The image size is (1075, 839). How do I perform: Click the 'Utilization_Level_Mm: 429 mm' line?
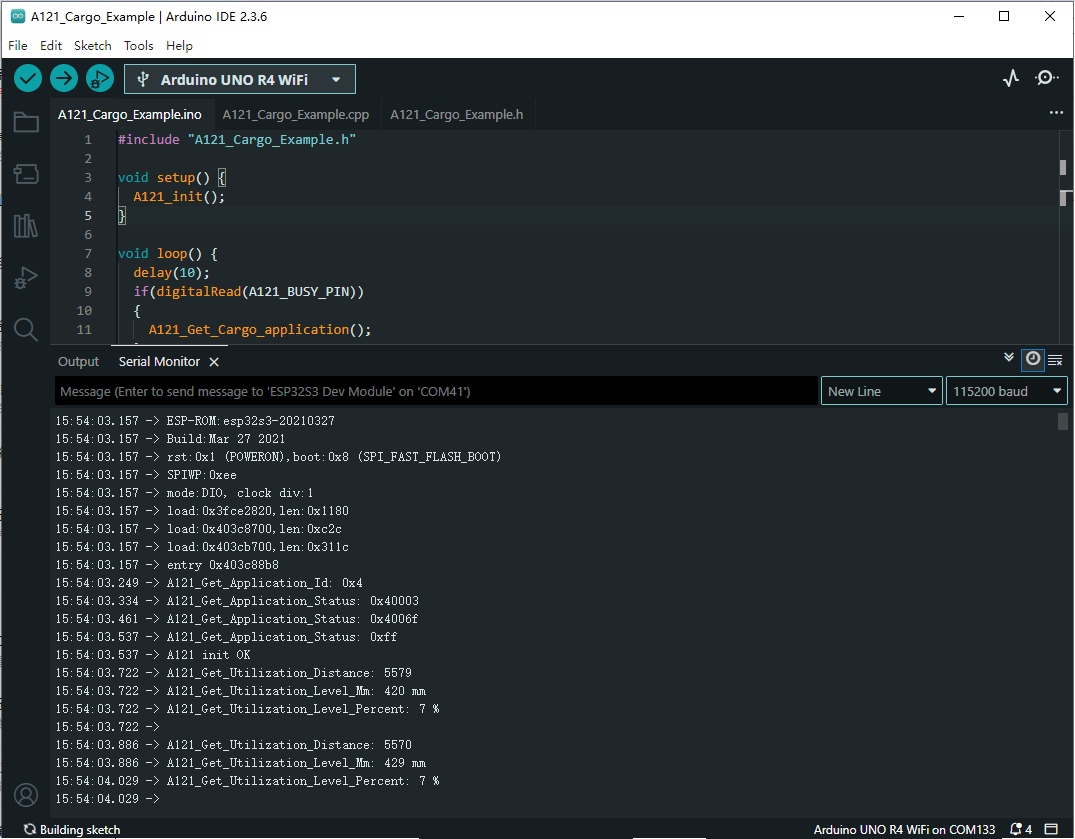[x=296, y=763]
